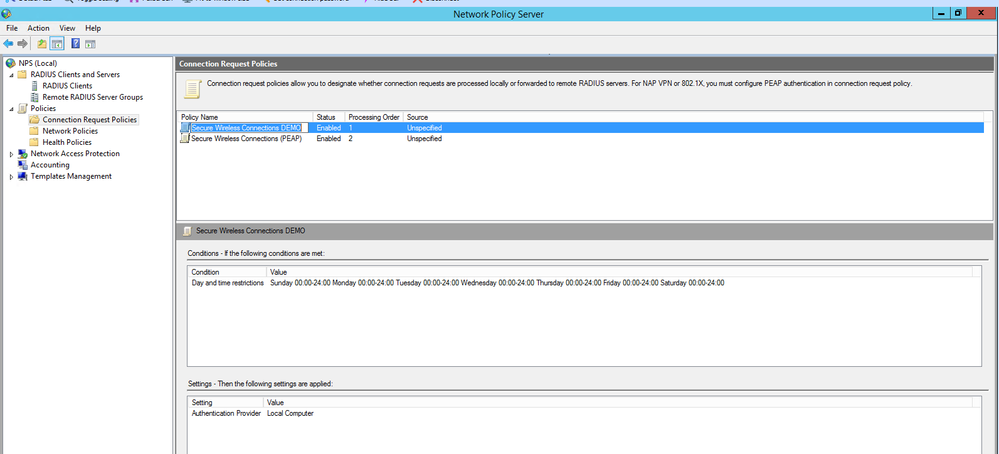Click the Forward arrow toolbar icon
The width and height of the screenshot is (999, 454).
[x=23, y=44]
